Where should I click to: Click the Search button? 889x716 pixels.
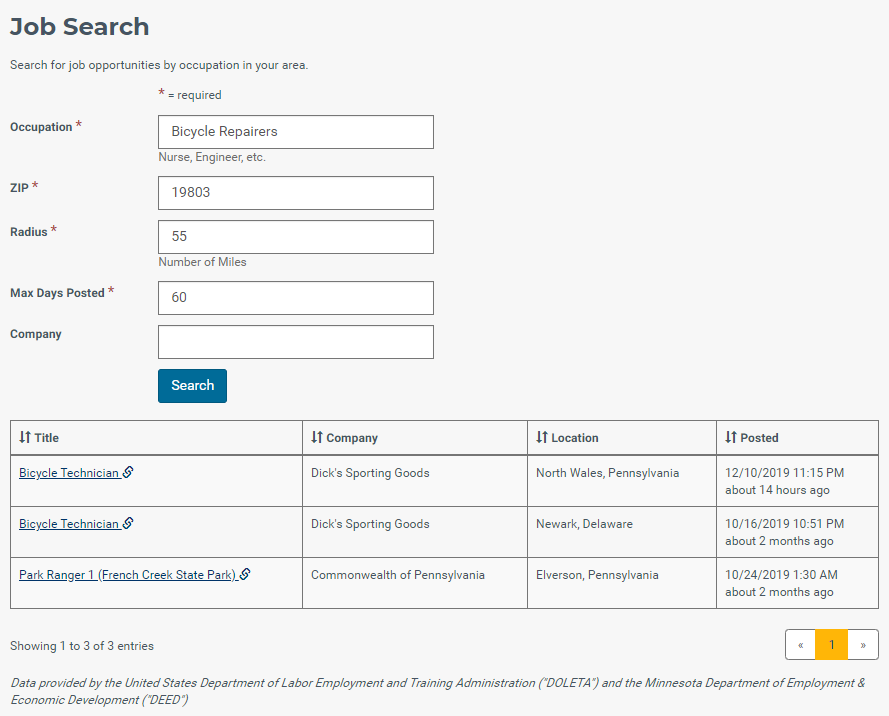(192, 385)
